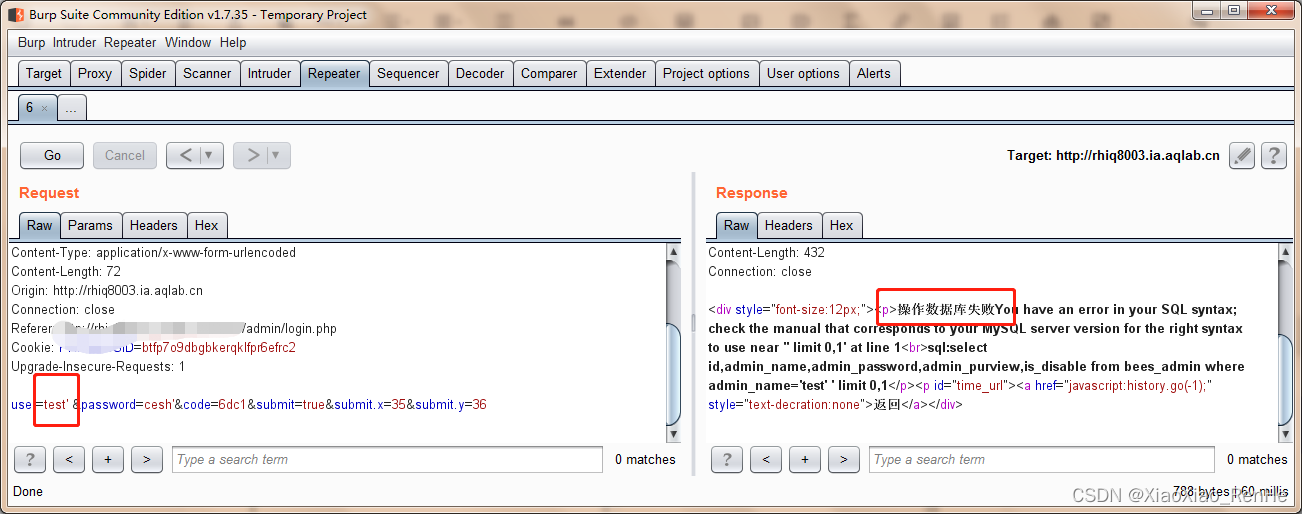Image resolution: width=1302 pixels, height=514 pixels.
Task: Click the Cookie header line in request
Action: pyautogui.click(x=153, y=347)
